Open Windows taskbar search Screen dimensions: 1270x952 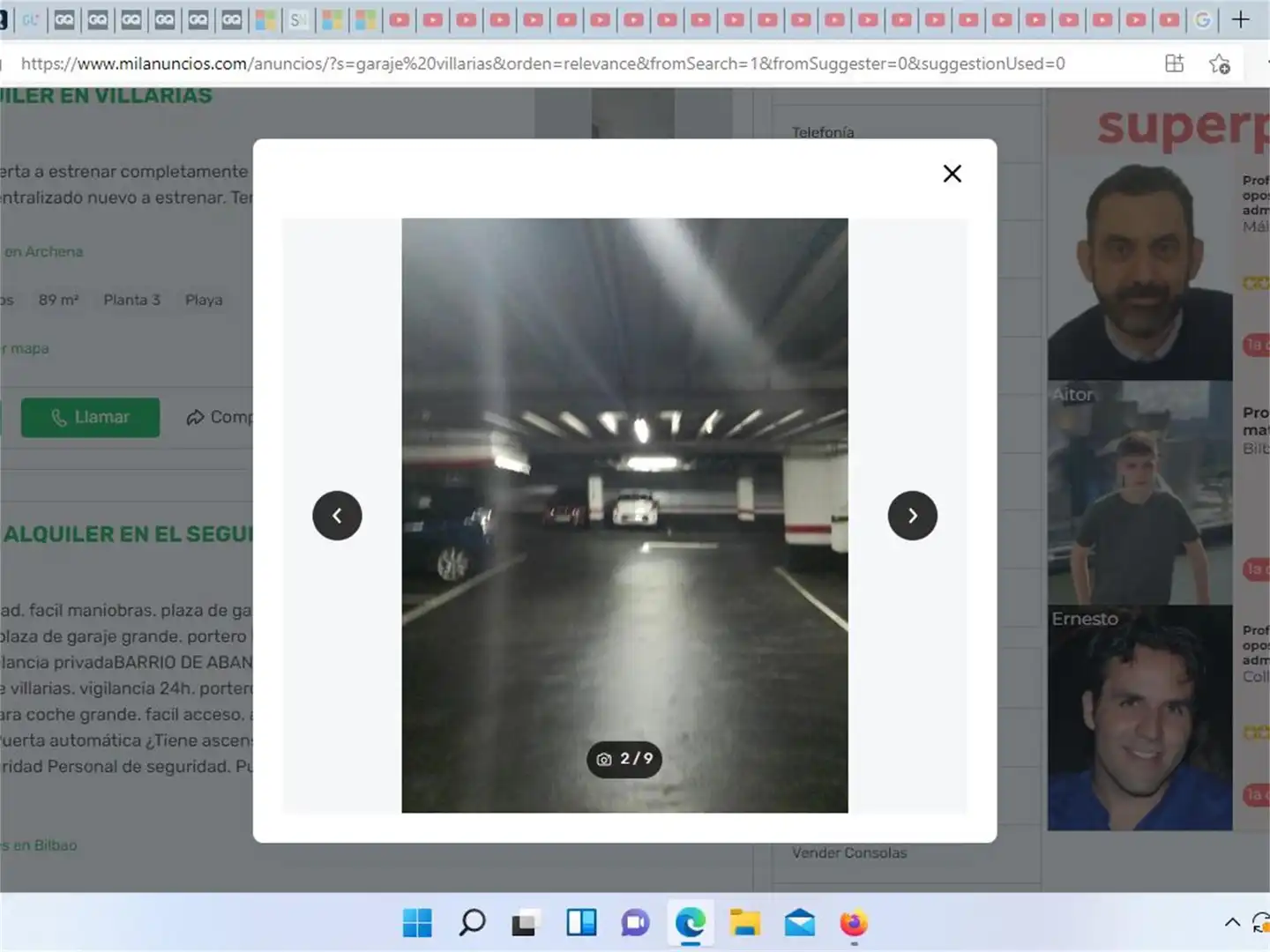(x=472, y=923)
